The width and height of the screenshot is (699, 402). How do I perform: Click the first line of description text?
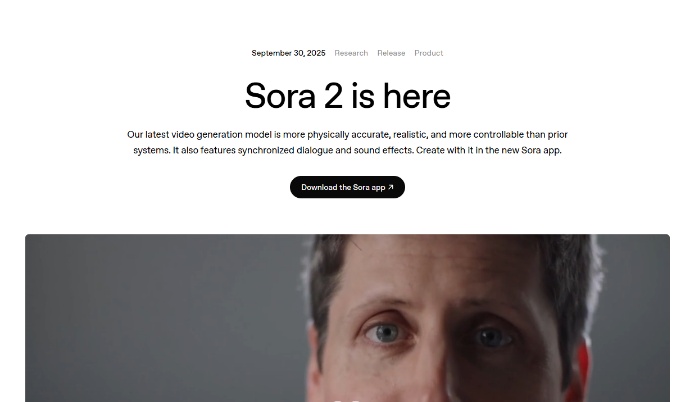[347, 135]
